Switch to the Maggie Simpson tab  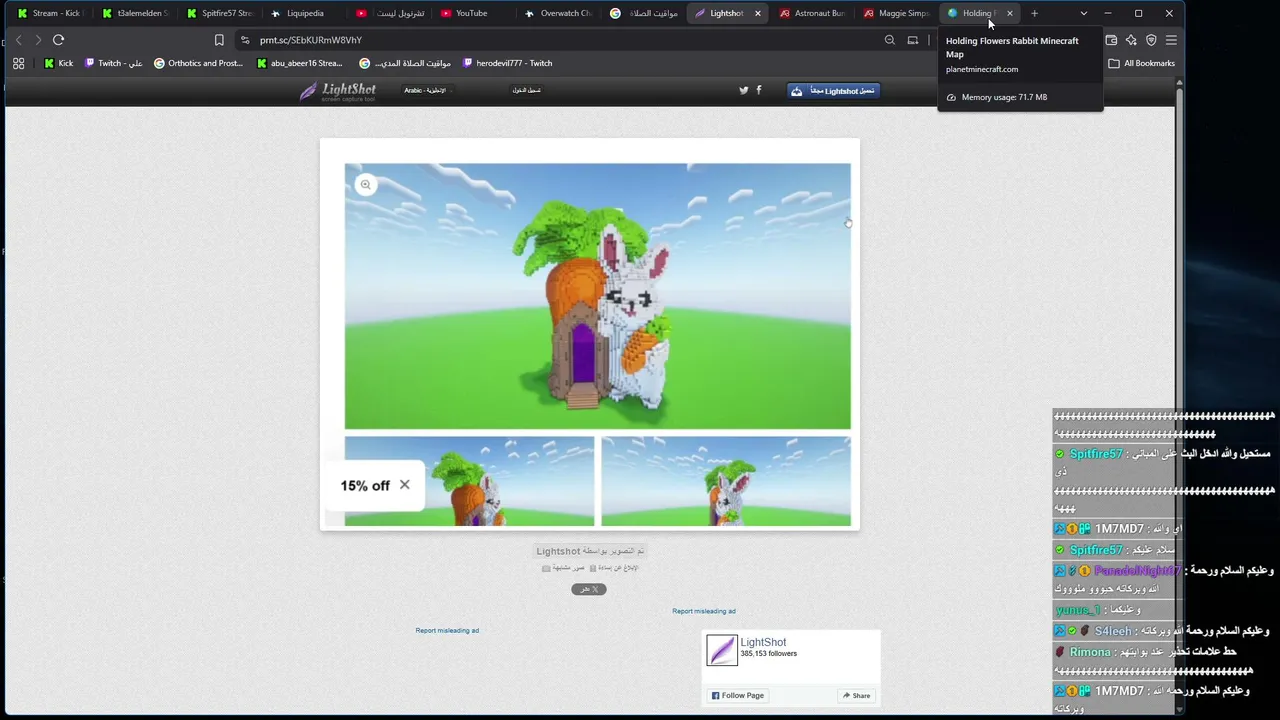pyautogui.click(x=897, y=13)
